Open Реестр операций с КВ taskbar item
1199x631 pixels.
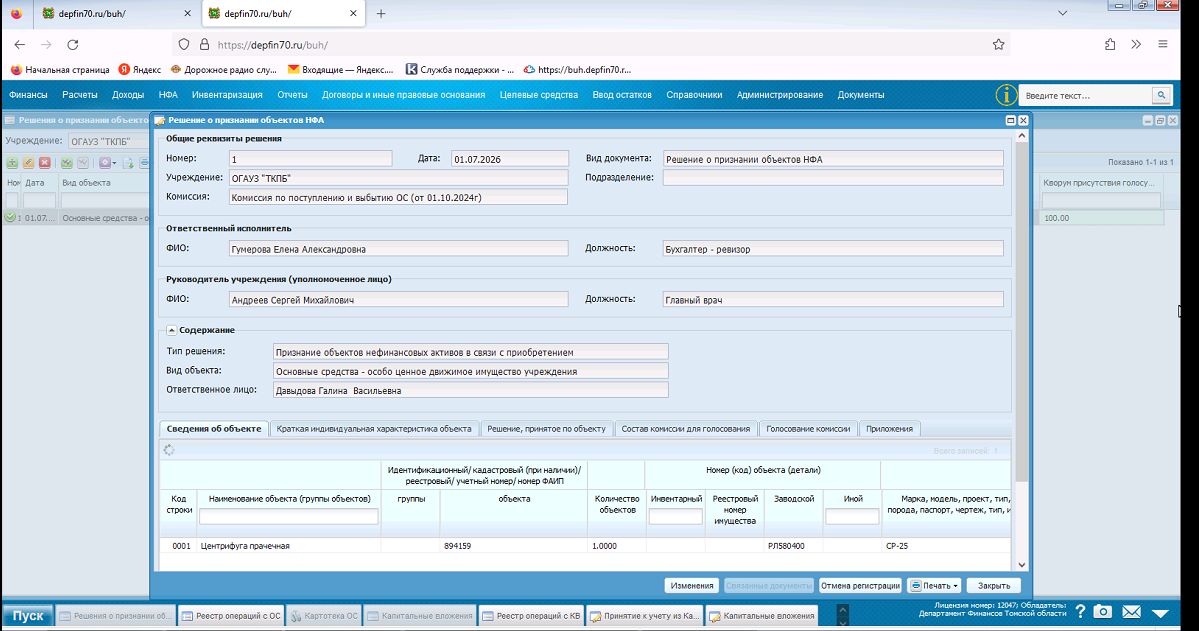coord(532,616)
